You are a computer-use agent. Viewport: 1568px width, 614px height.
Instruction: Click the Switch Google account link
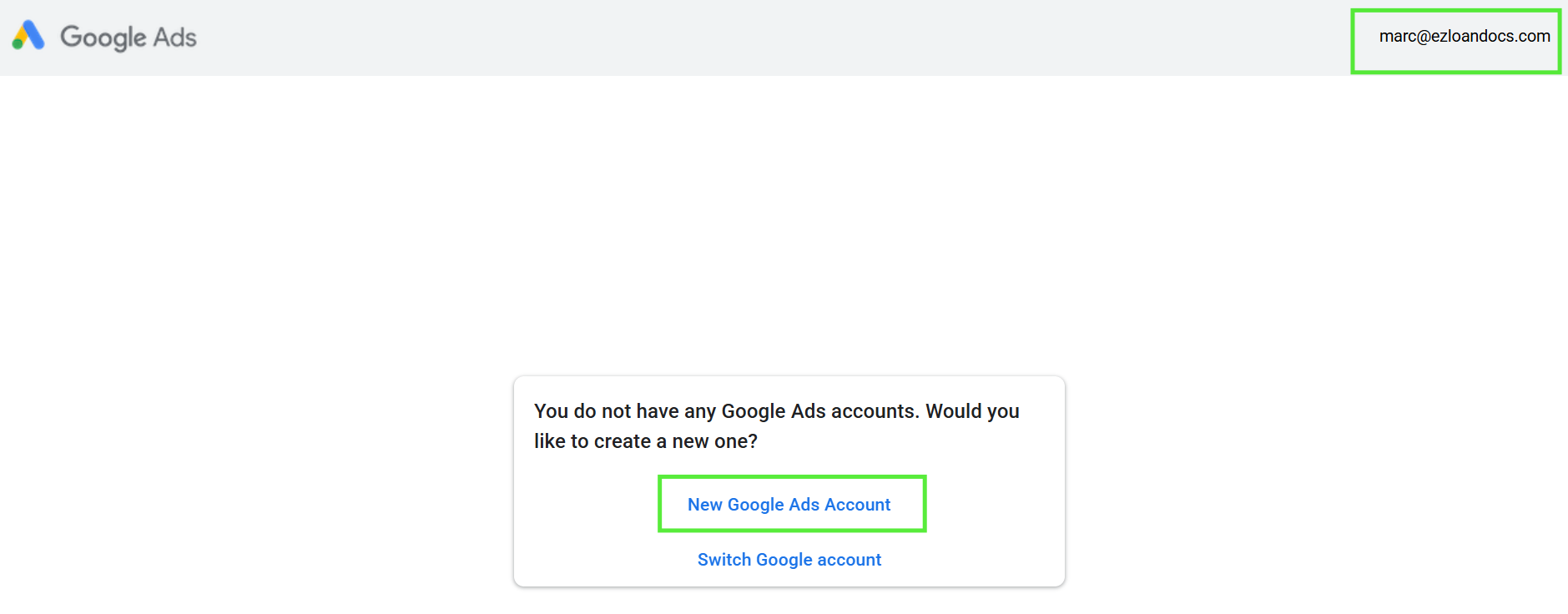click(x=789, y=560)
